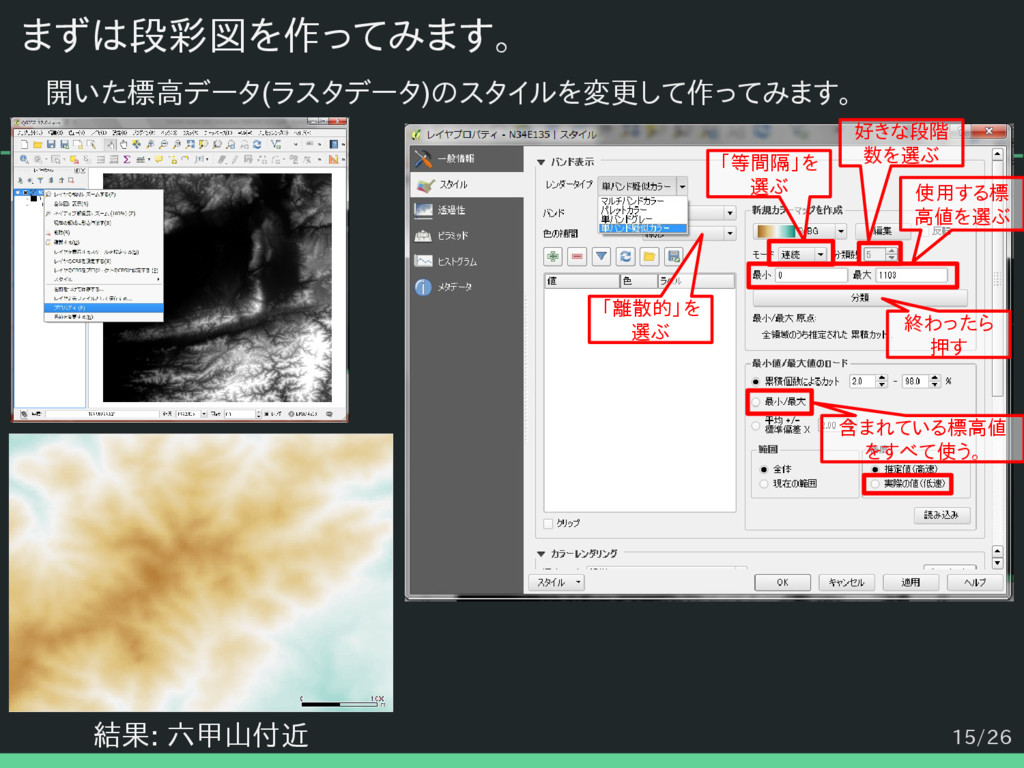Open the ピラミッド section

(467, 236)
